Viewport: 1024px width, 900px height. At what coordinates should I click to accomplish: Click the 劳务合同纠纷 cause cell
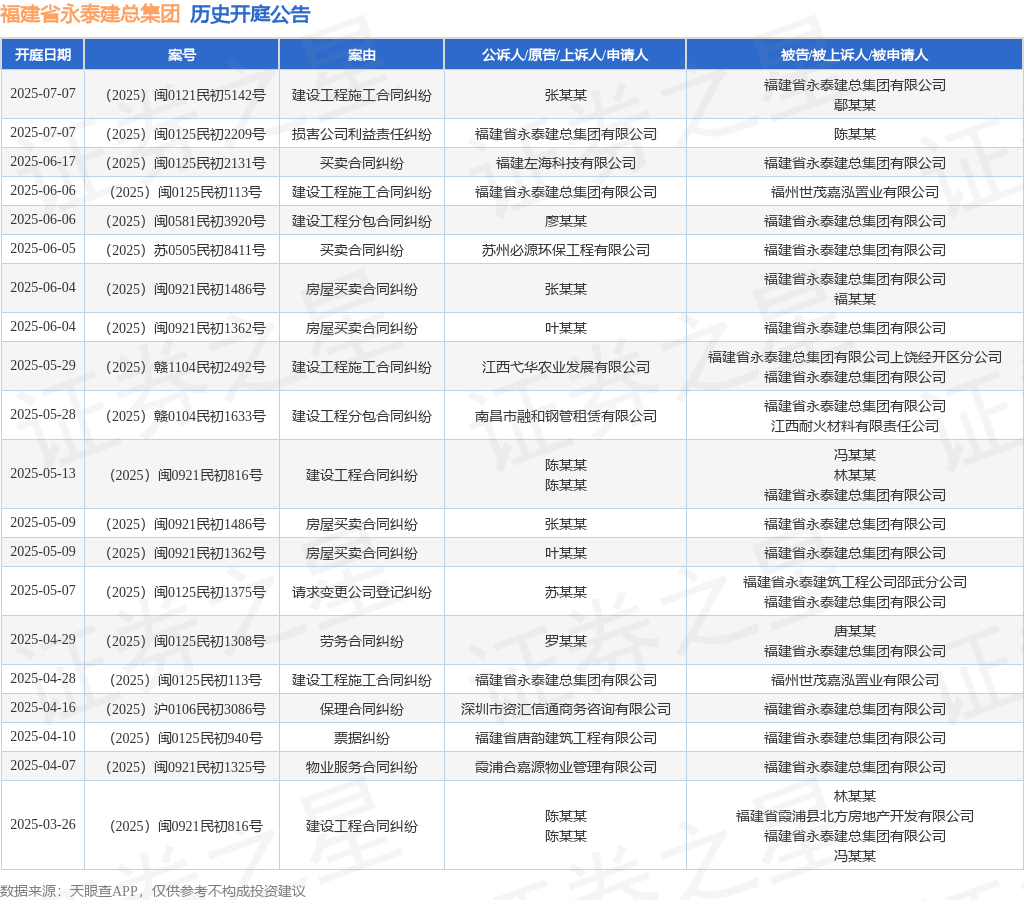(x=362, y=641)
